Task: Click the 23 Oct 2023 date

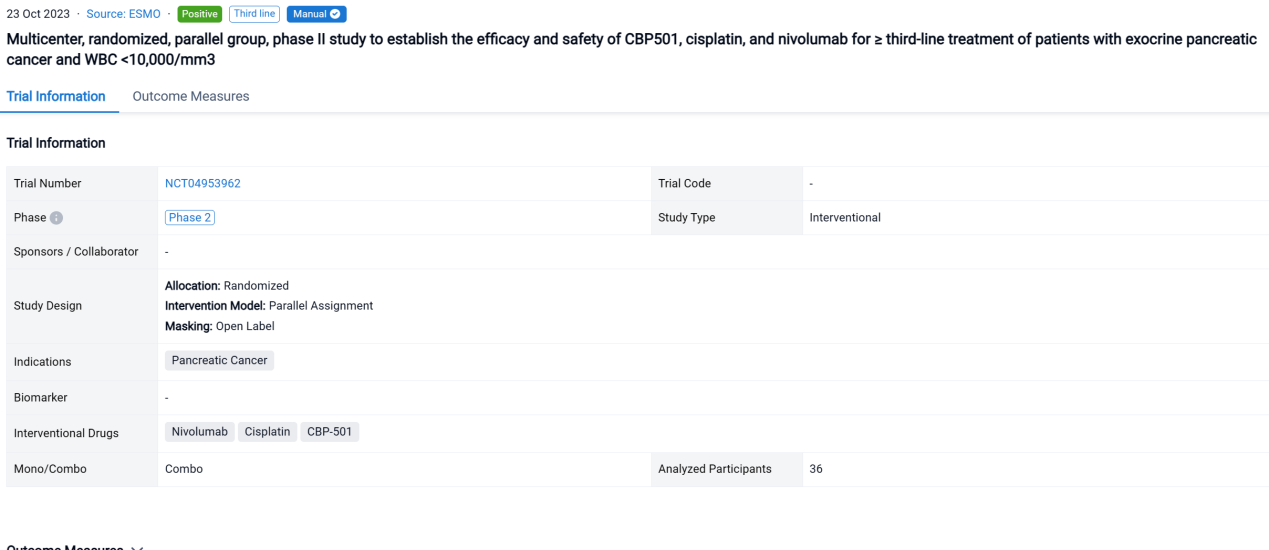Action: [38, 14]
